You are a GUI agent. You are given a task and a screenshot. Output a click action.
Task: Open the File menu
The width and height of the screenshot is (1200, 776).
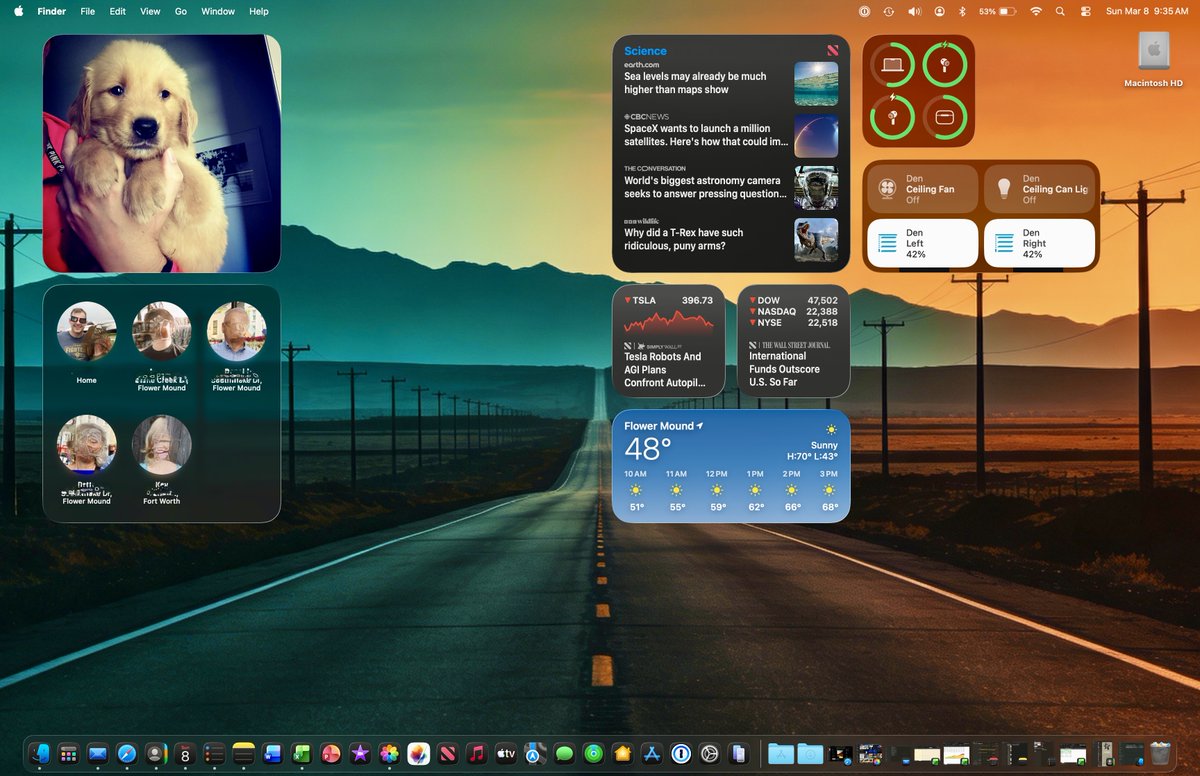pos(87,11)
